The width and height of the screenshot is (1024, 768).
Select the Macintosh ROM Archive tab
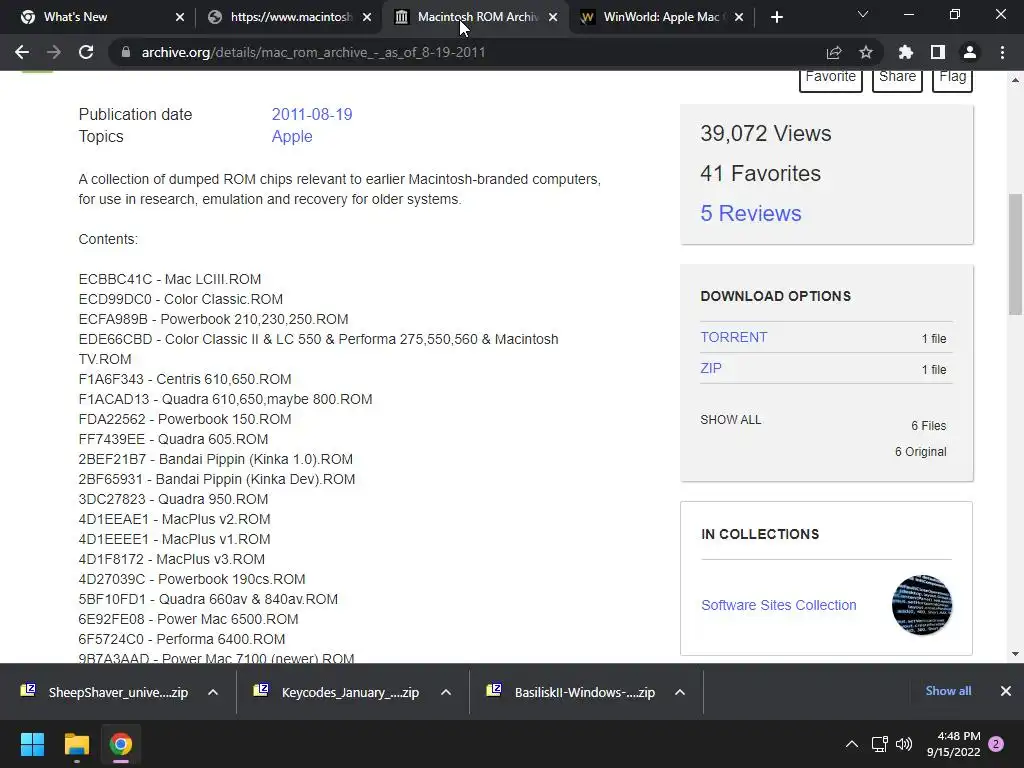pos(477,17)
